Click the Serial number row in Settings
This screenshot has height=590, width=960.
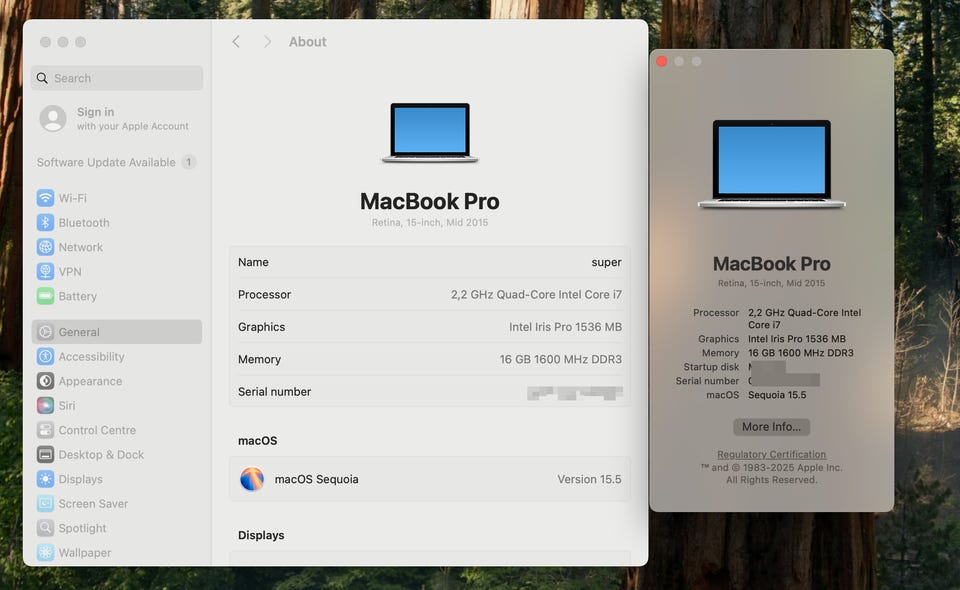tap(430, 392)
